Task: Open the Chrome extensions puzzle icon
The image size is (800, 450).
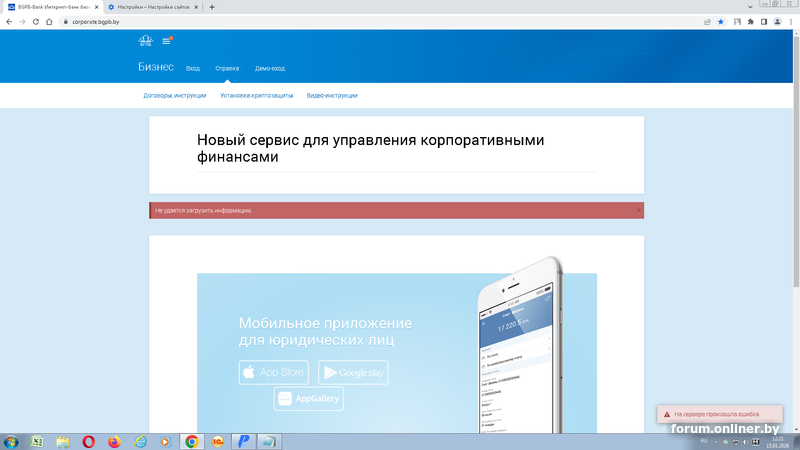Action: pos(750,21)
